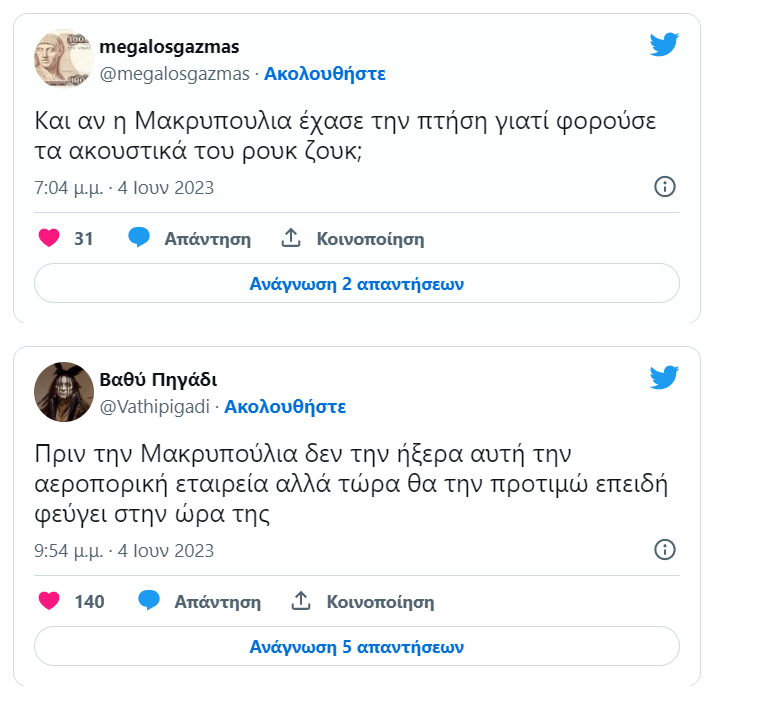Click reply bubble icon on megalosgazmas tweet
The width and height of the screenshot is (766, 701).
(x=139, y=238)
